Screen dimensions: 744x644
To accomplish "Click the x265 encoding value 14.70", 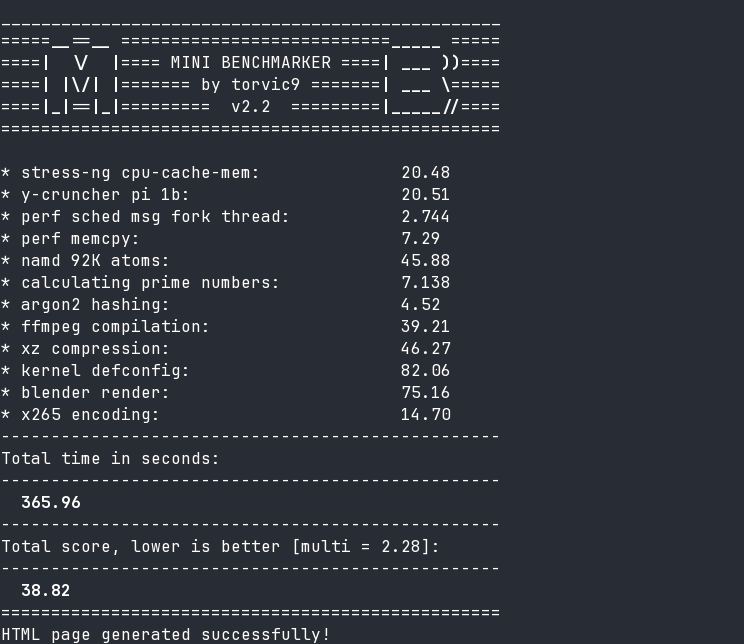I will (425, 415).
